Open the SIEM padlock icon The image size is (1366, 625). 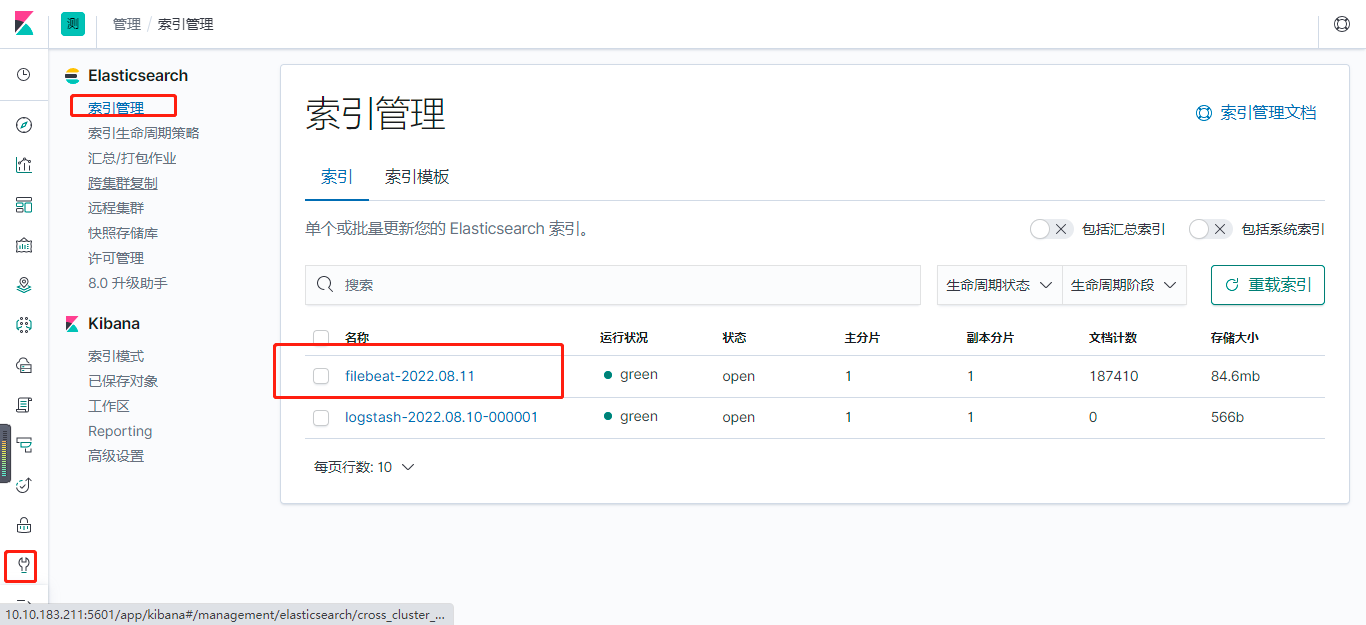(x=24, y=525)
